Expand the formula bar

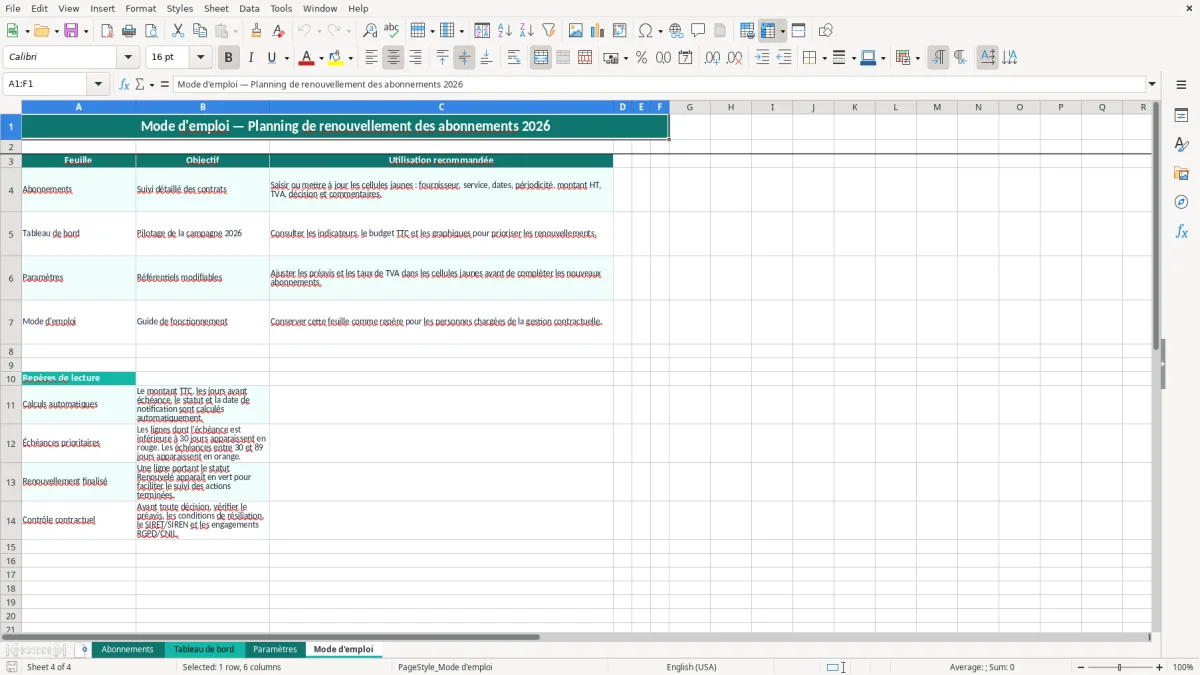pos(1153,84)
